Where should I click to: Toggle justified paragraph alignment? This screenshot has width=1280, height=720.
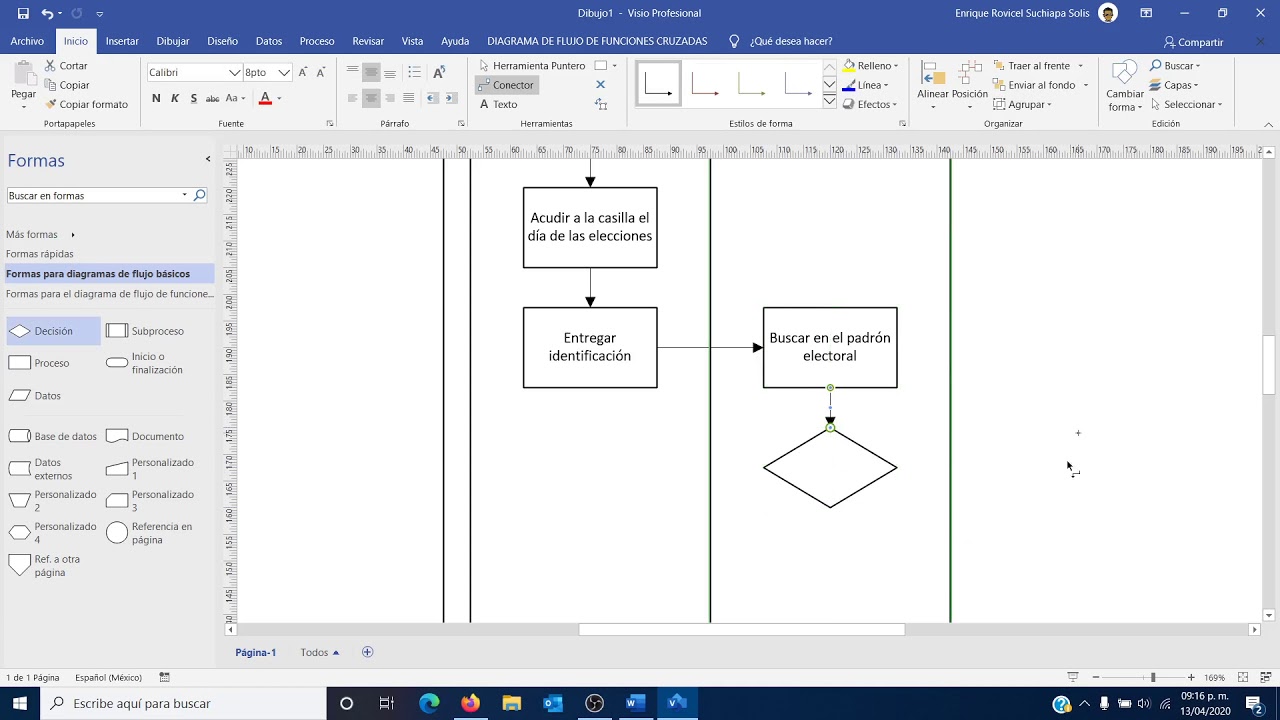pos(408,98)
